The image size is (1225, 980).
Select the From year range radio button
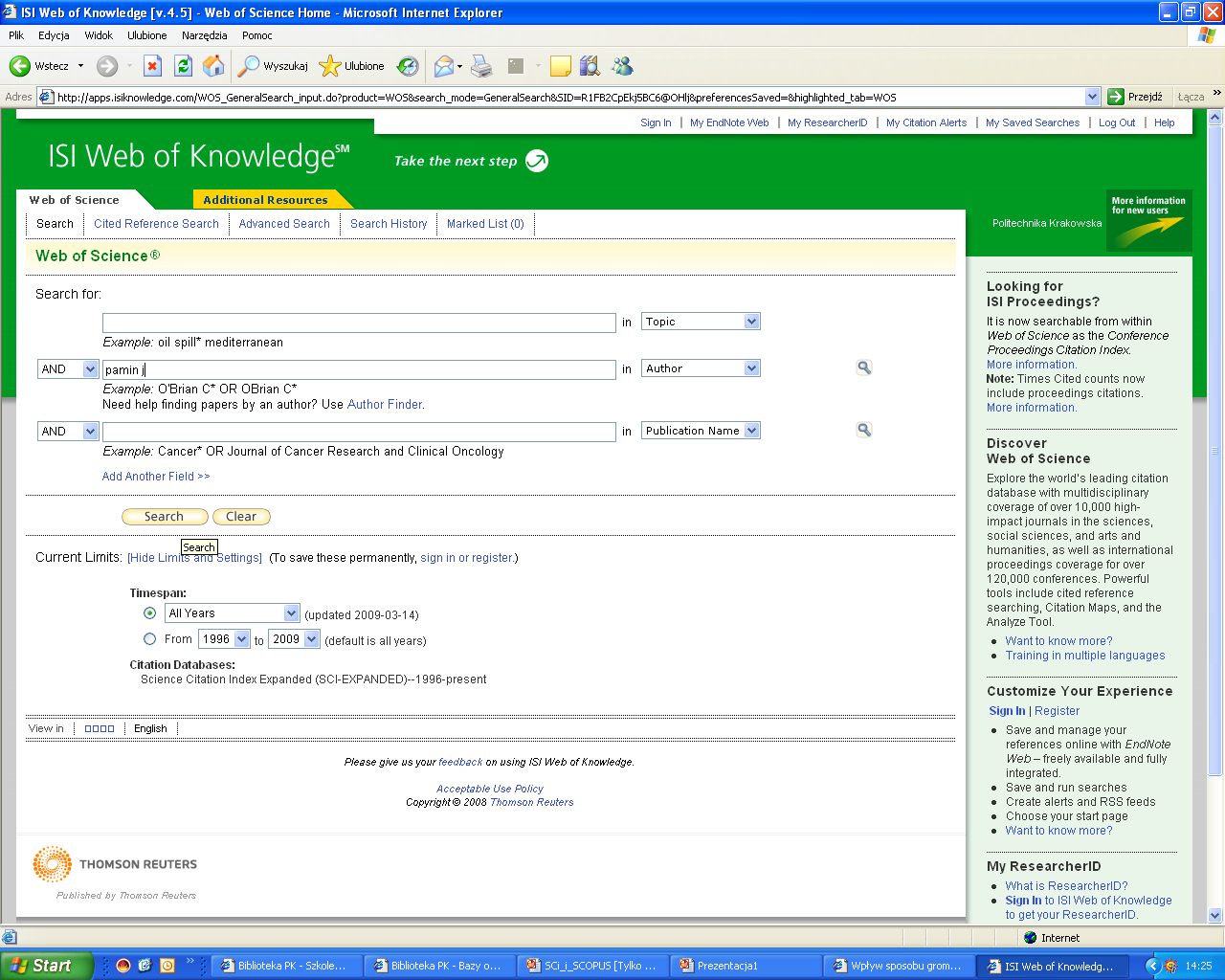click(149, 638)
